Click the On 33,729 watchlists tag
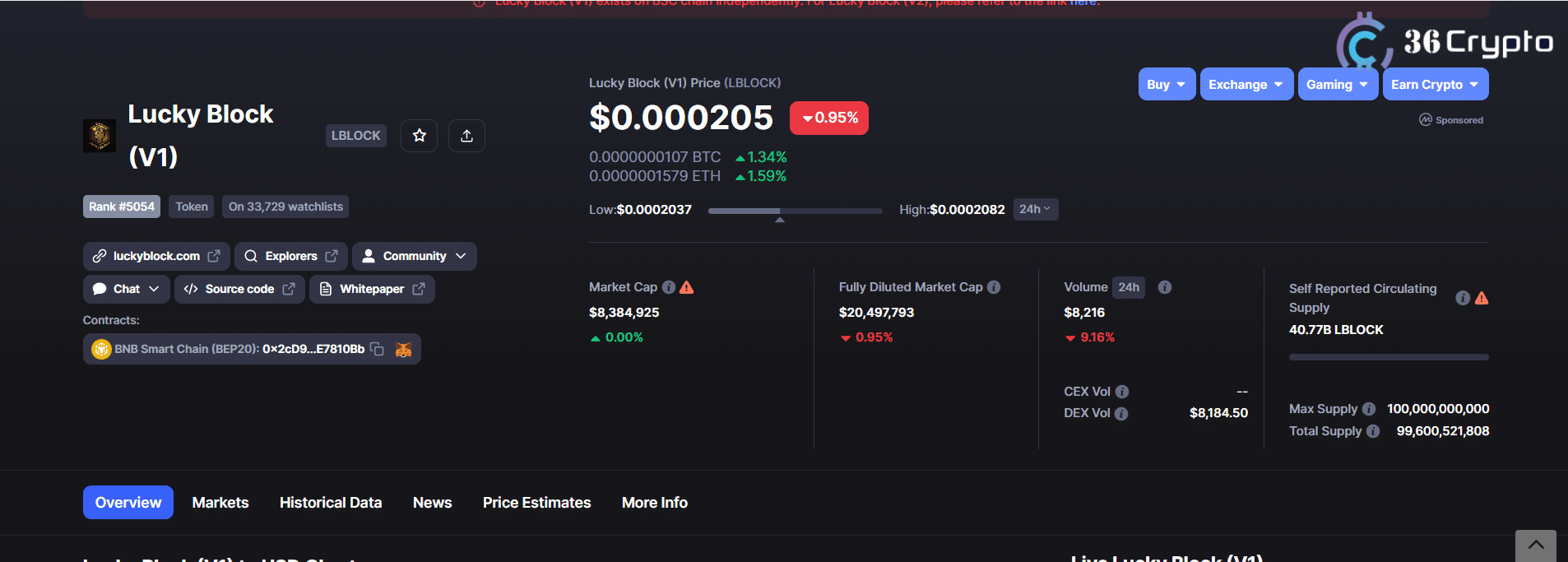Image resolution: width=1568 pixels, height=562 pixels. pos(285,207)
